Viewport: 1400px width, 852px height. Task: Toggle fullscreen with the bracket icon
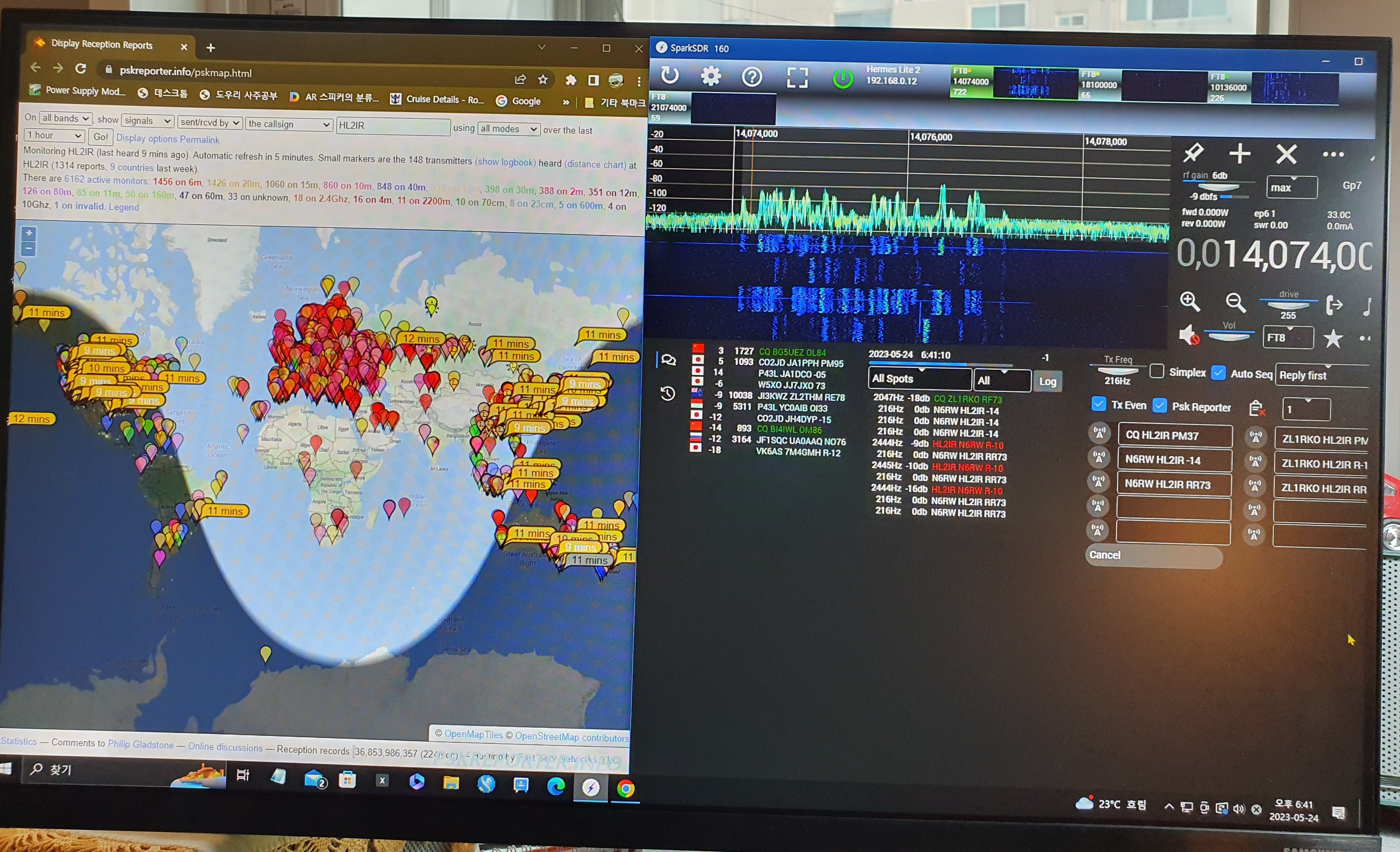[797, 78]
